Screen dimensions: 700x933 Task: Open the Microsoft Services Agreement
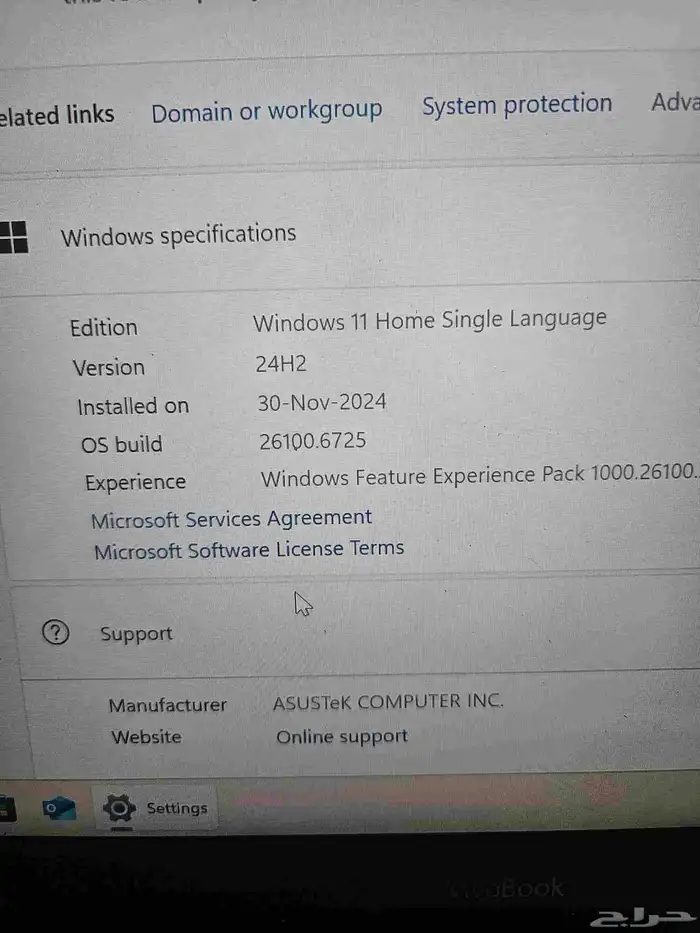231,519
